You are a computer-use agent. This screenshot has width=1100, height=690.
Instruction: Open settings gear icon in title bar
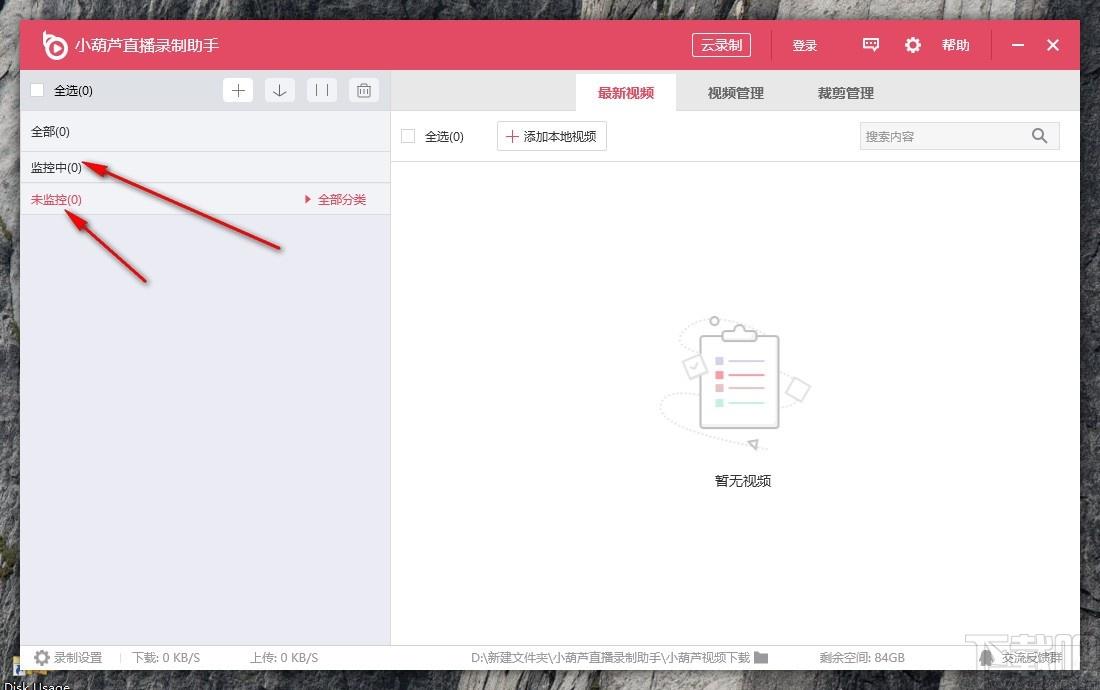click(913, 45)
